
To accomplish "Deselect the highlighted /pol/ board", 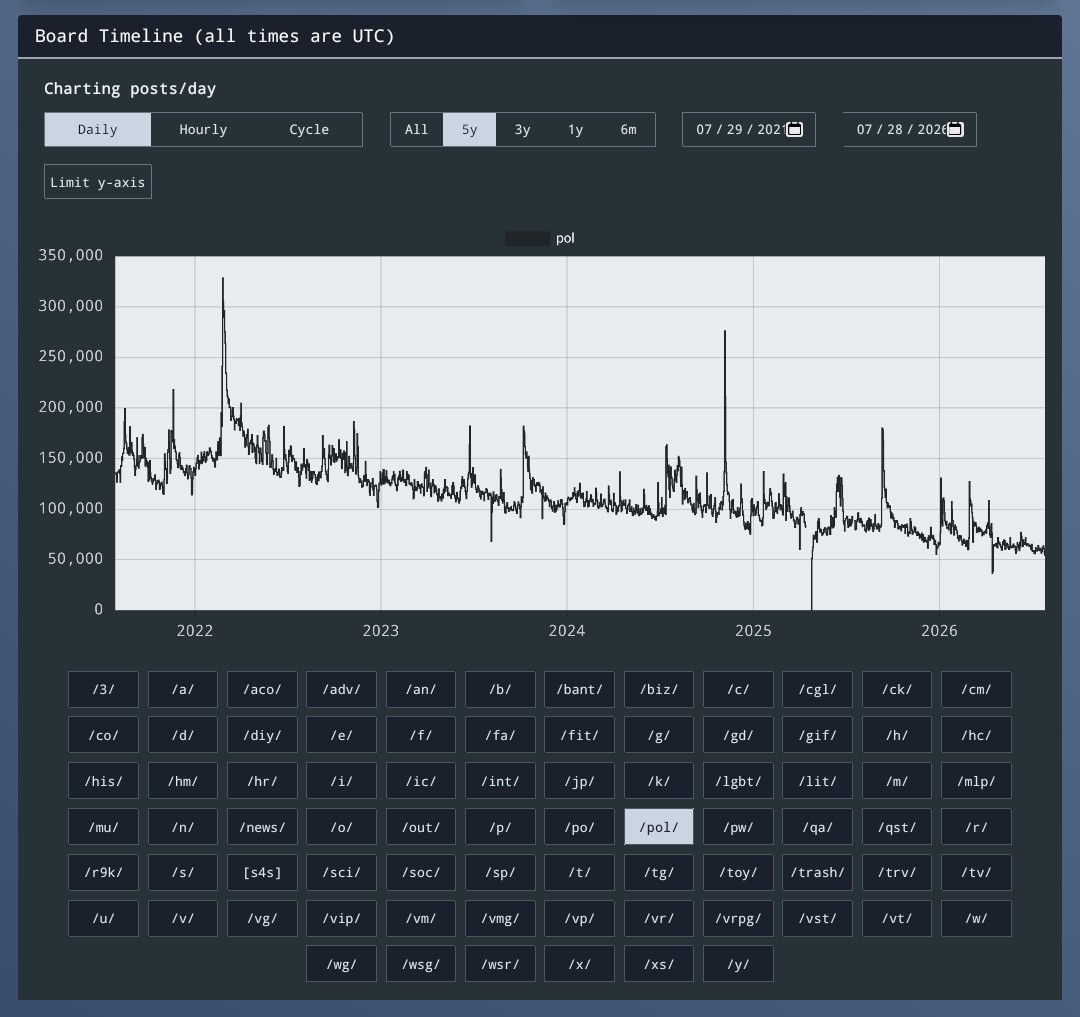I will click(658, 827).
